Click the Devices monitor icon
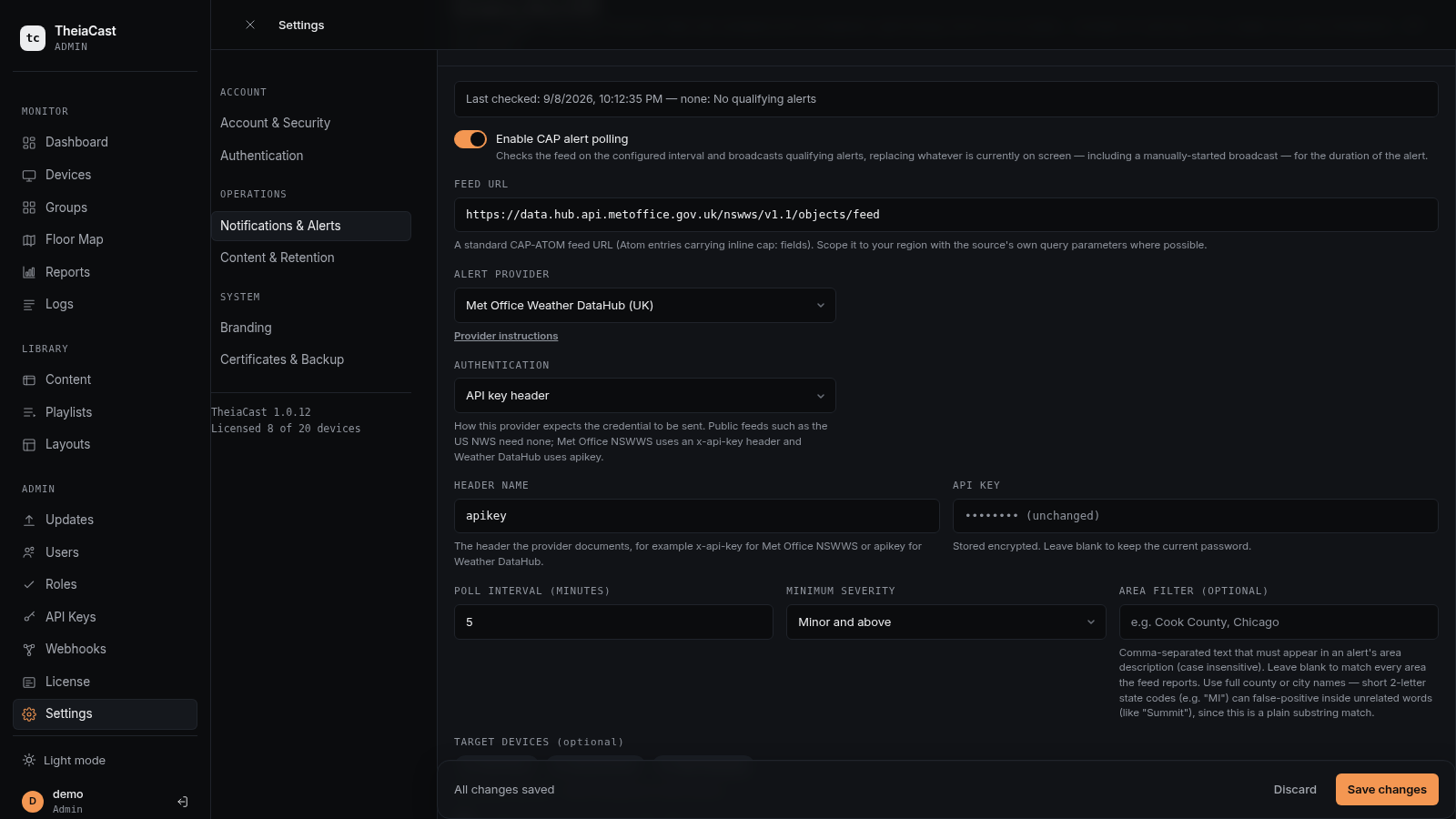This screenshot has height=819, width=1456. pos(29,176)
